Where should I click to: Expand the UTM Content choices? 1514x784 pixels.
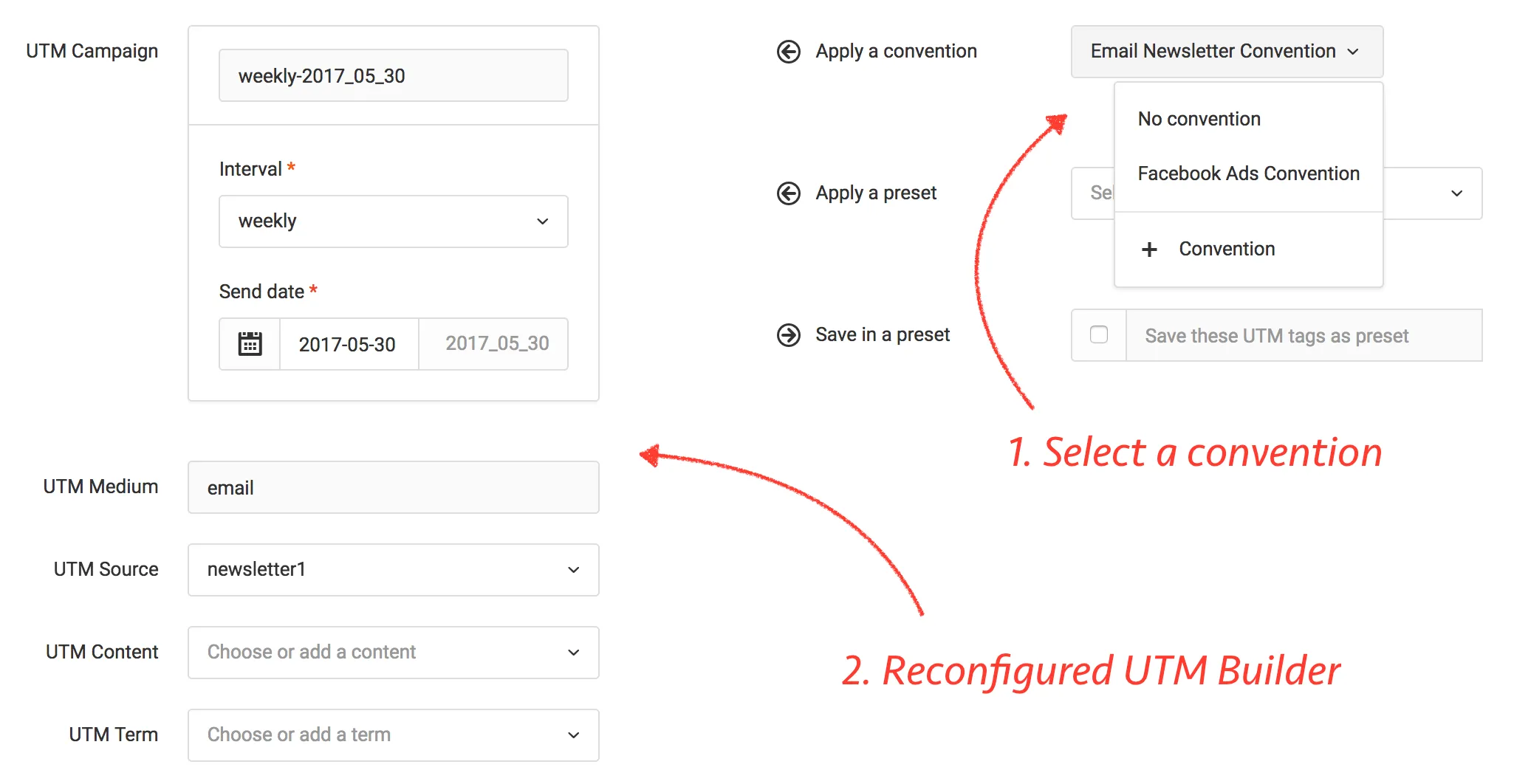pos(572,652)
